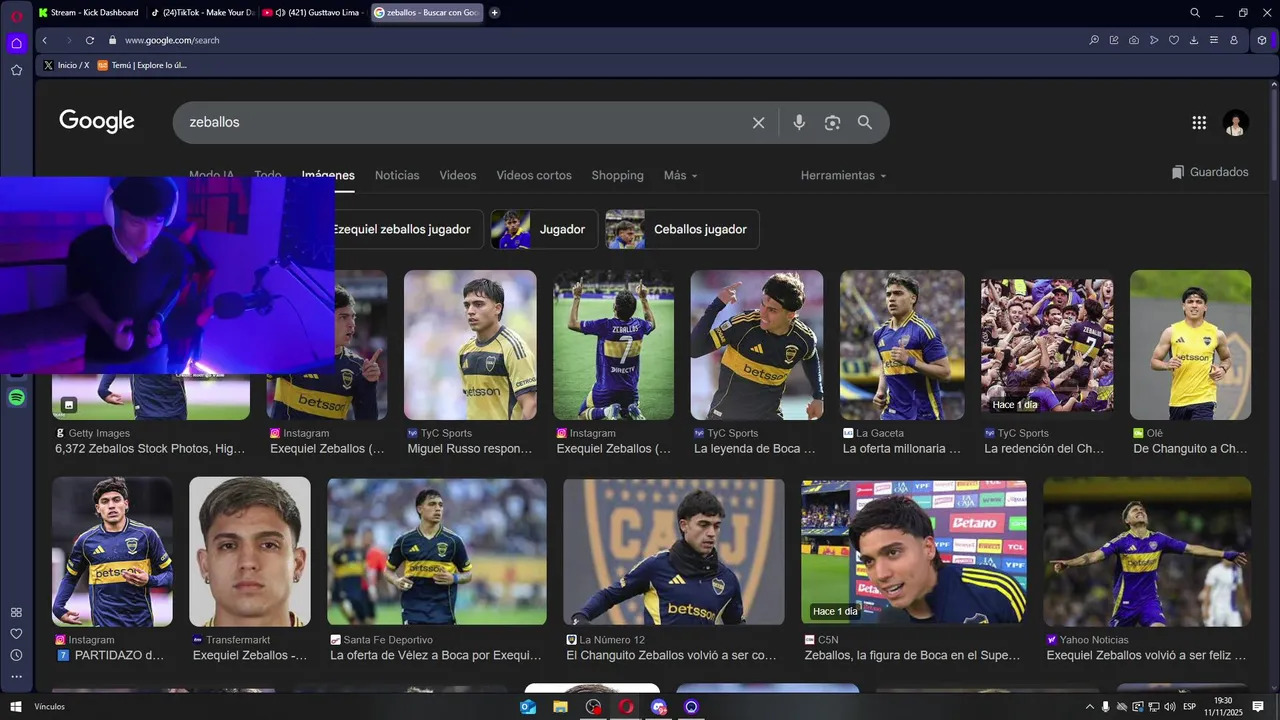1280x720 pixels.
Task: Search by image with Google Lens
Action: [832, 122]
